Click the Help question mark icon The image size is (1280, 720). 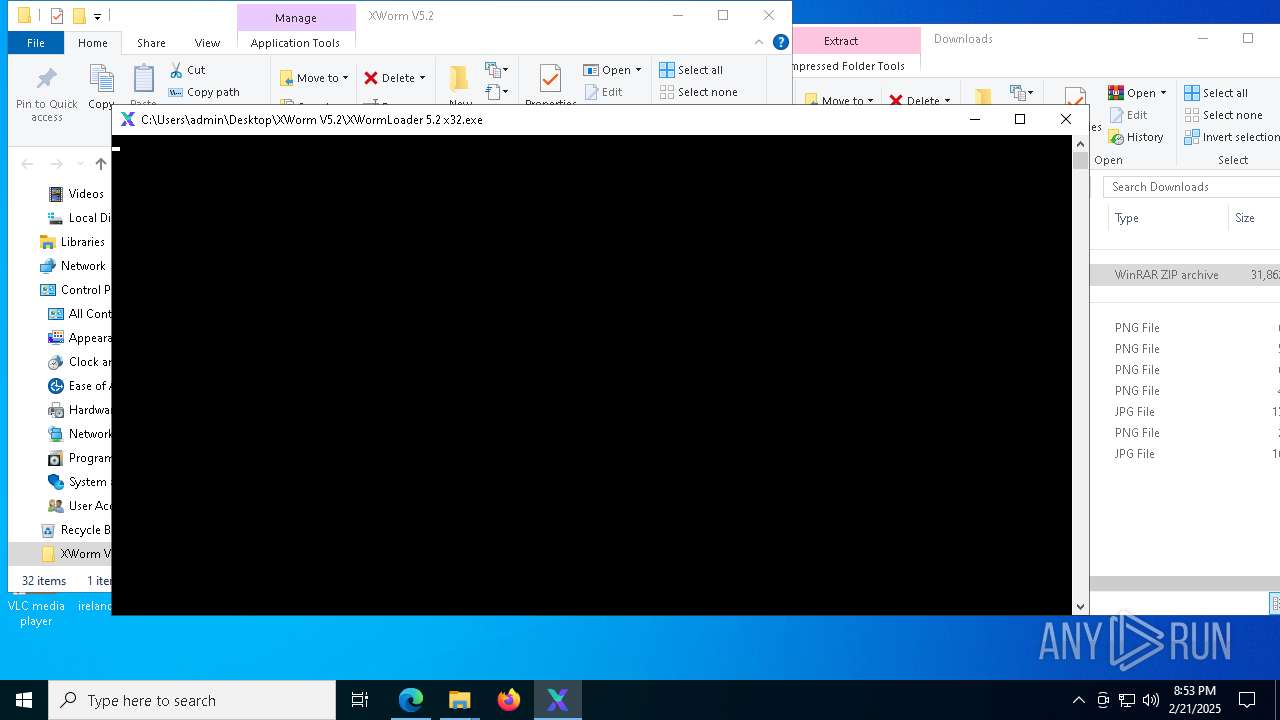click(x=781, y=42)
